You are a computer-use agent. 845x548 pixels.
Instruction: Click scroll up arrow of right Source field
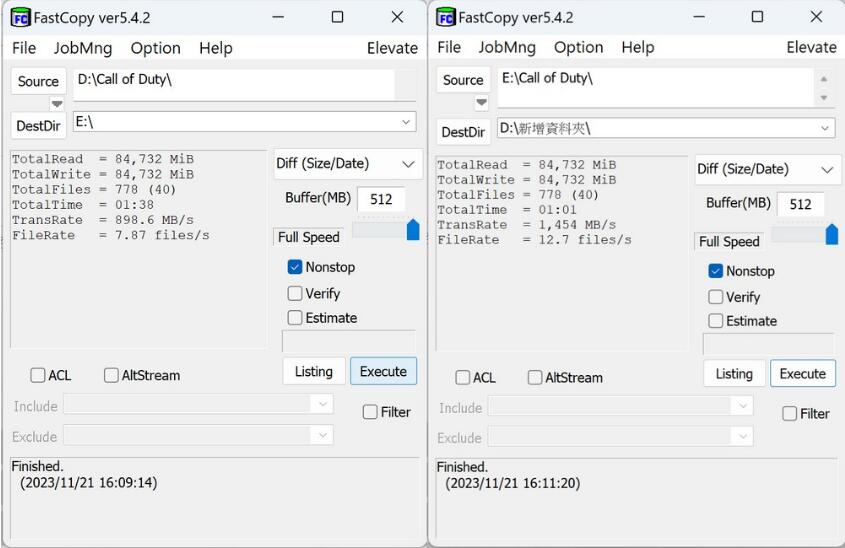(x=823, y=79)
